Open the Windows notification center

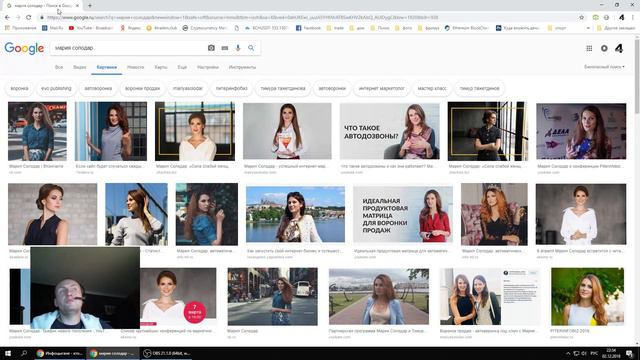click(x=630, y=353)
